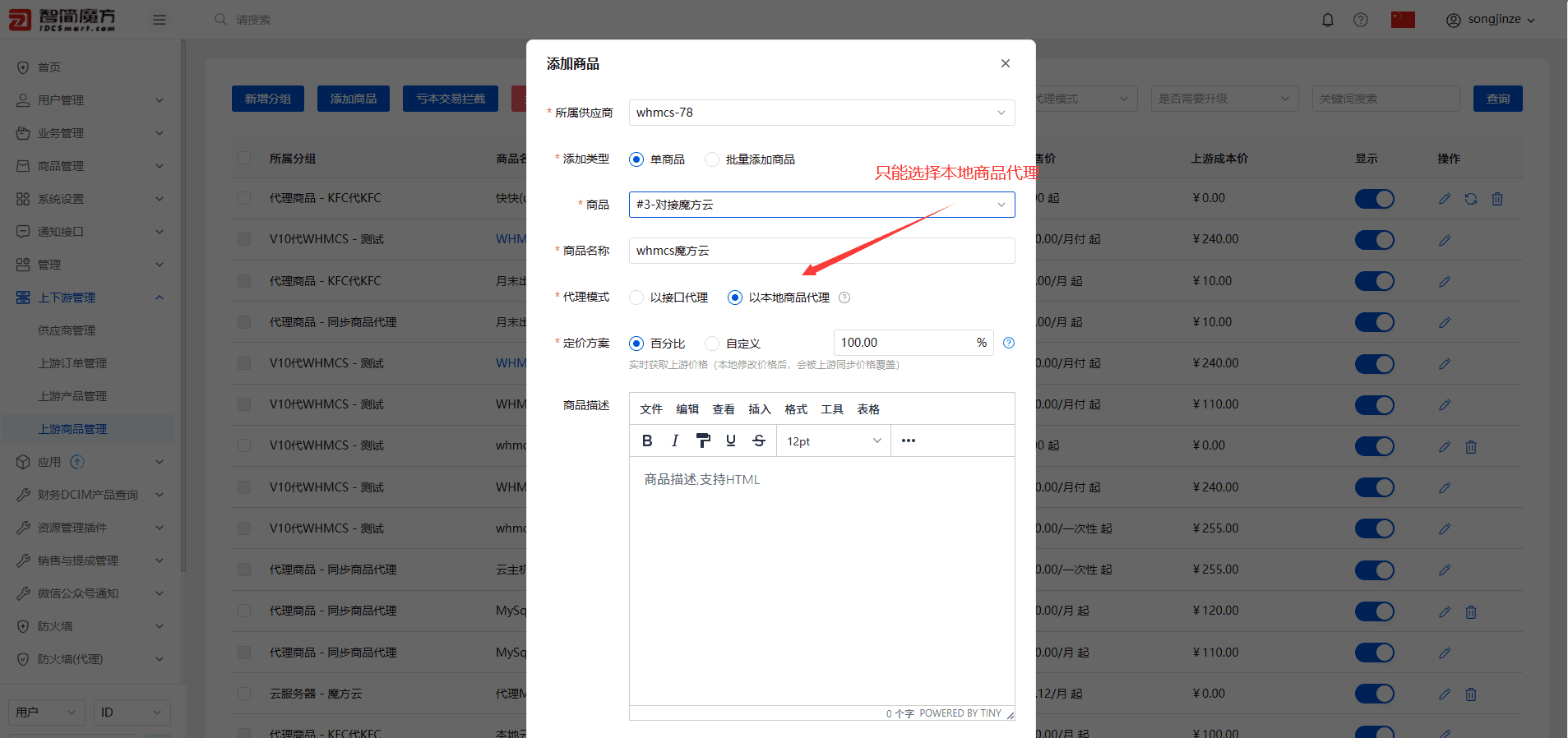Switch language via the China flag icon
Viewport: 1568px width, 738px height.
(1403, 20)
